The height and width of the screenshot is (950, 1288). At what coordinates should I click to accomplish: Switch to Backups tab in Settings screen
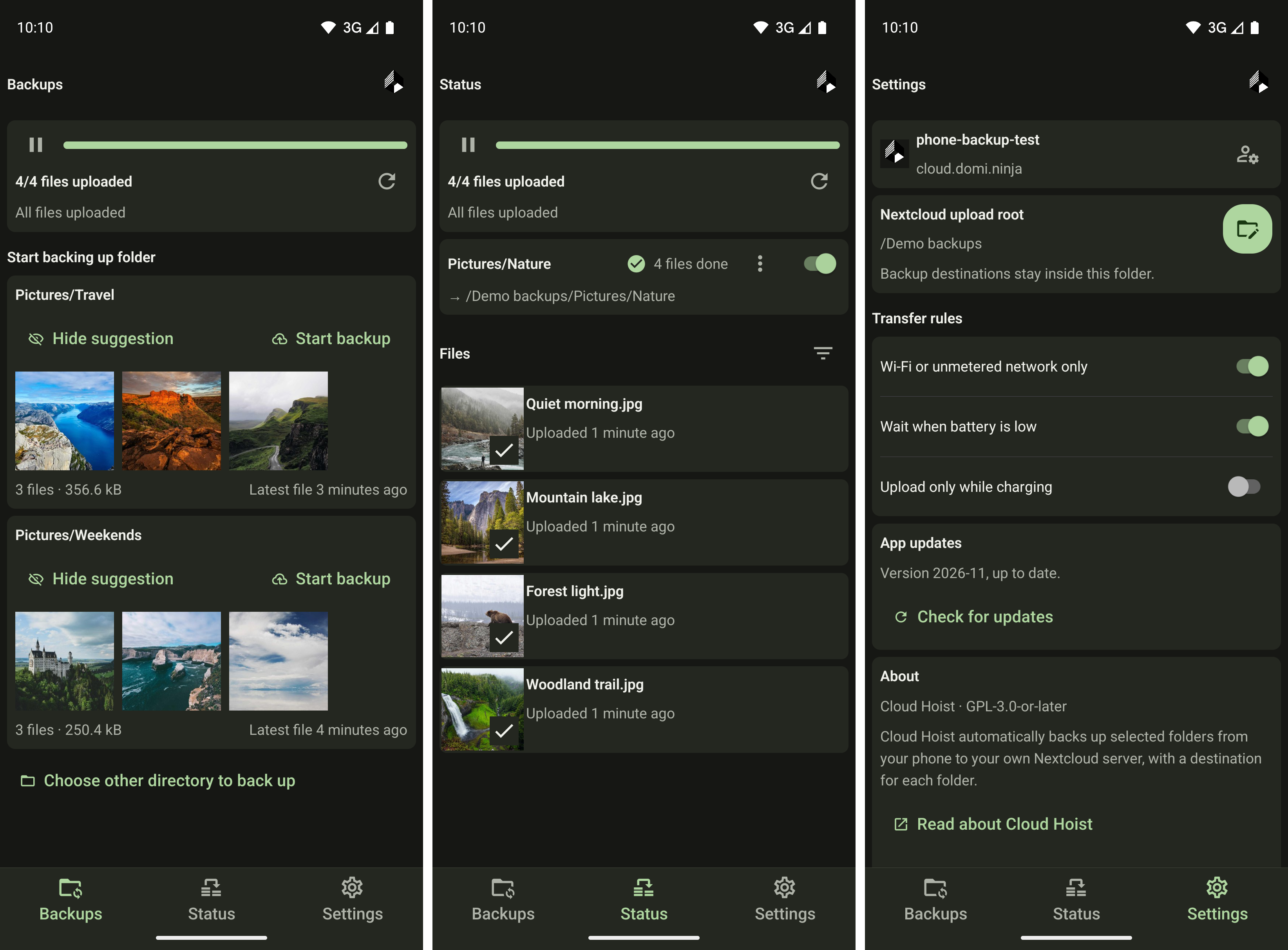(935, 899)
